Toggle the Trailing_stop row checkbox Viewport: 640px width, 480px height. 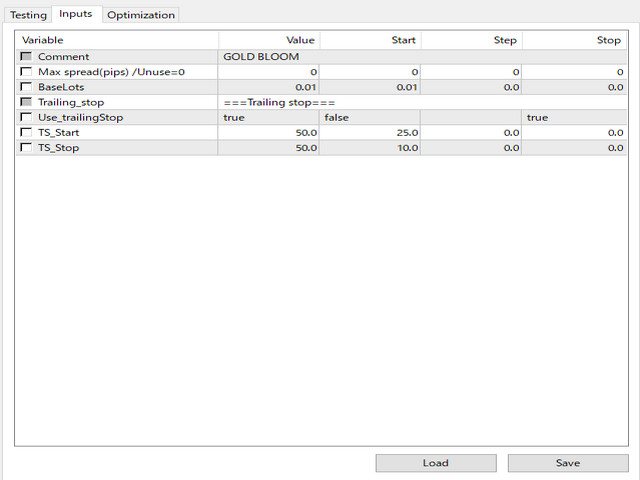pyautogui.click(x=26, y=102)
